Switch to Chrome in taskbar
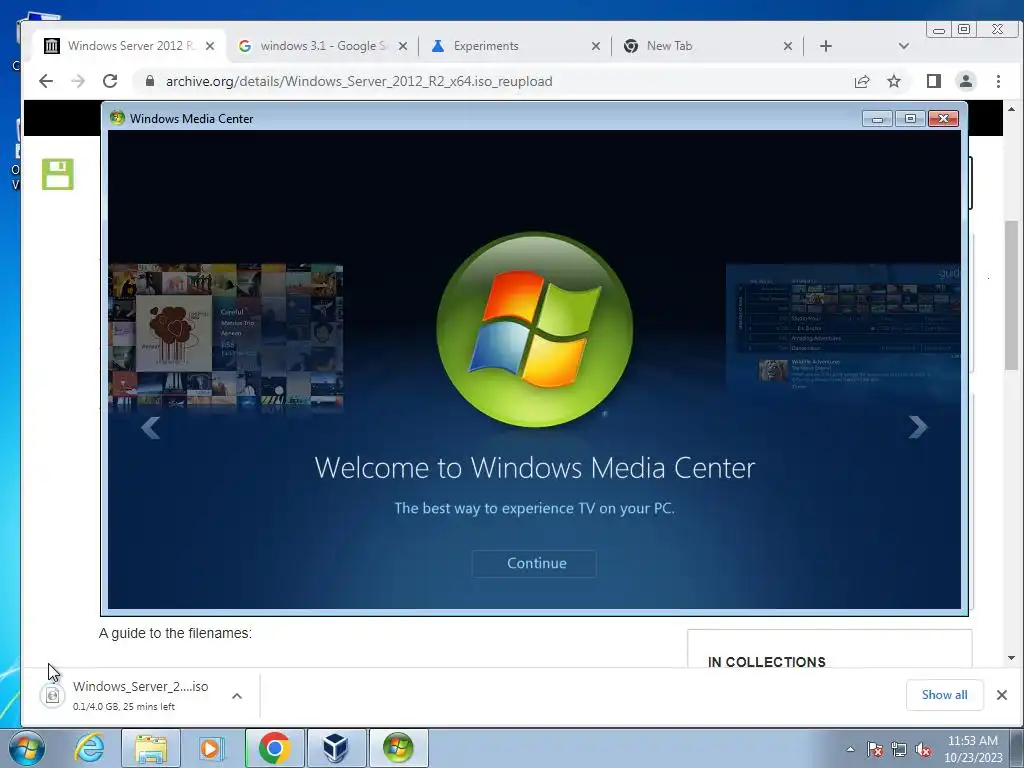The width and height of the screenshot is (1024, 768). coord(274,748)
